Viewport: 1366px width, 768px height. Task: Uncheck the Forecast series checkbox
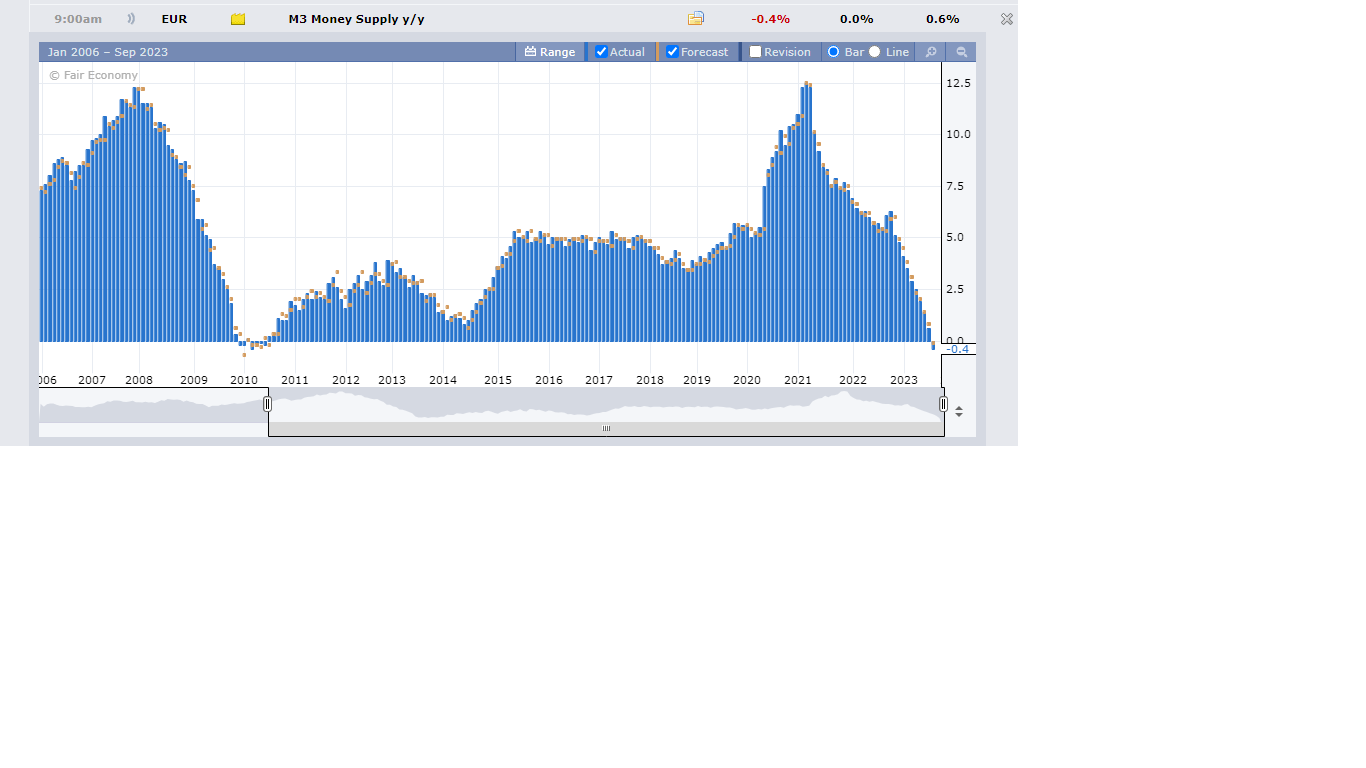point(672,52)
